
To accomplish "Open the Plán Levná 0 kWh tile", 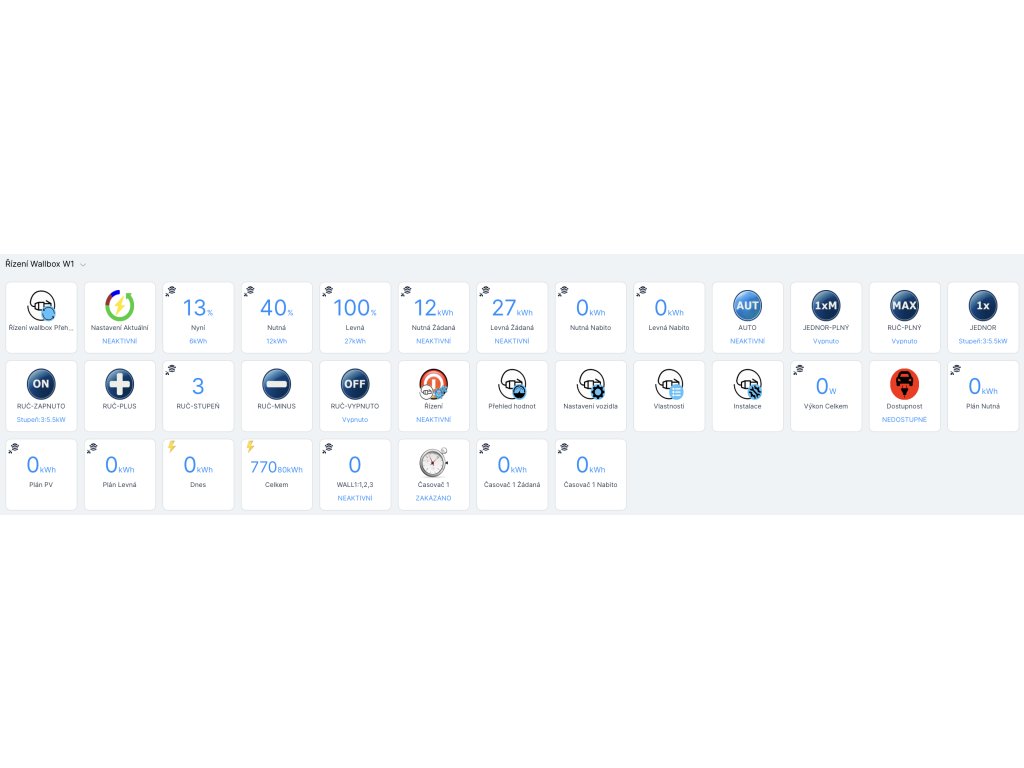I will [120, 474].
